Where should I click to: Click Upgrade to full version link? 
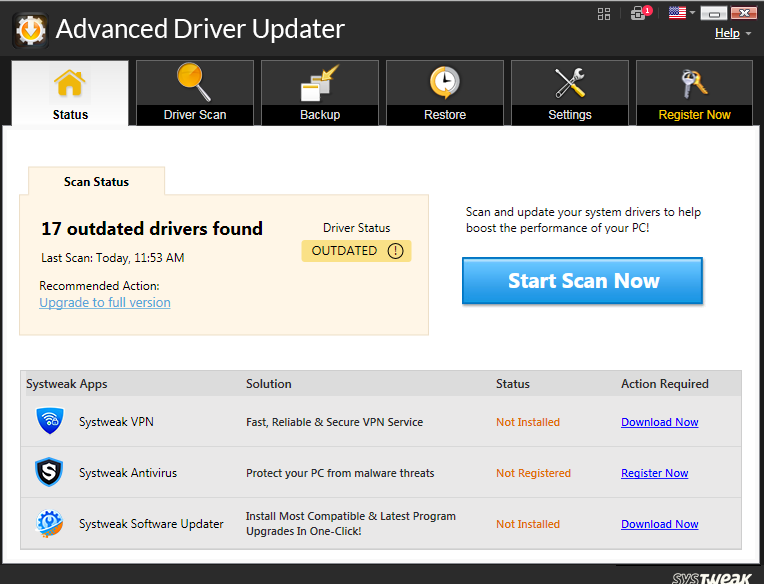point(105,302)
